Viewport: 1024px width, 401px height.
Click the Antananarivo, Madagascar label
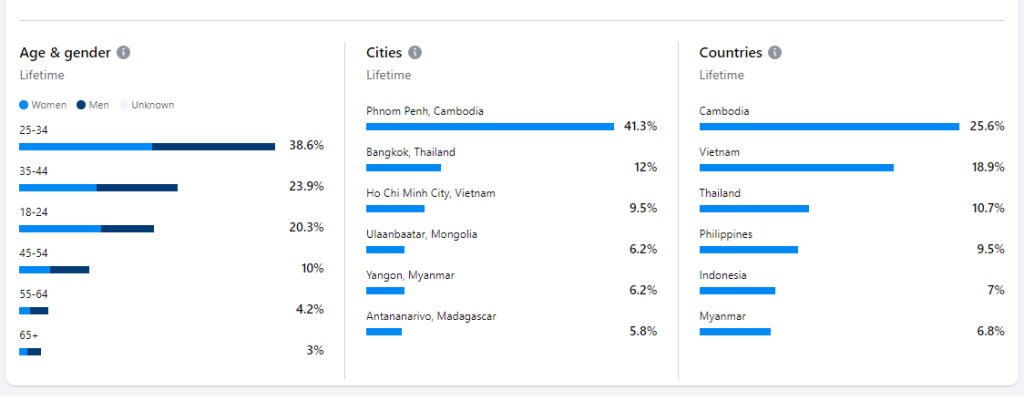pyautogui.click(x=431, y=316)
